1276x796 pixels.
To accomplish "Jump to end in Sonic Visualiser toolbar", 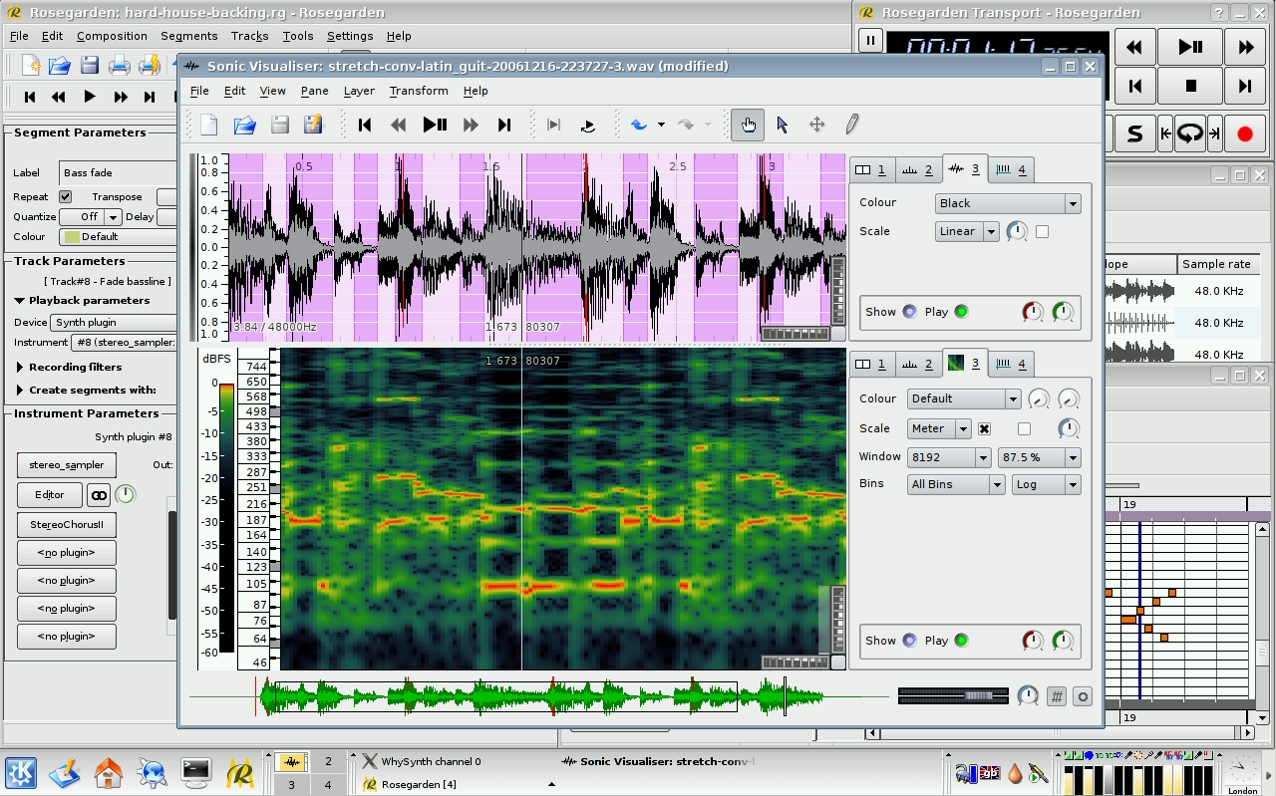I will [505, 125].
